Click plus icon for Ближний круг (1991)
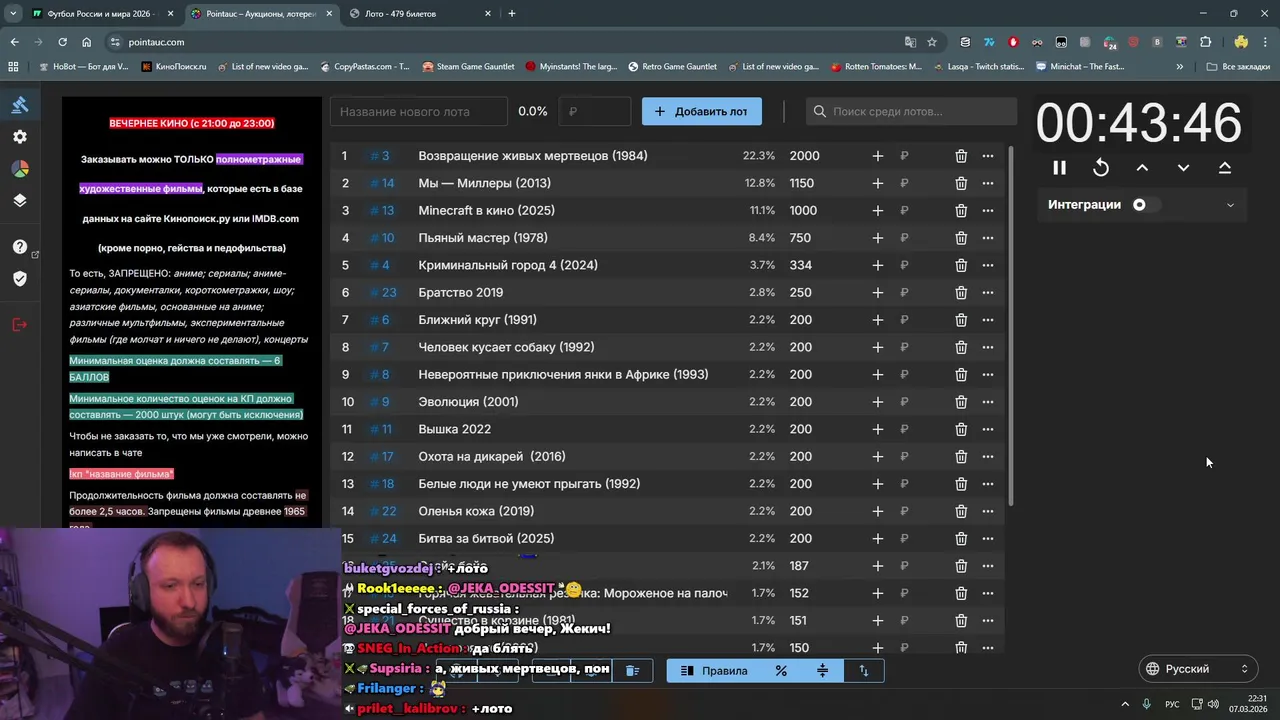Viewport: 1280px width, 720px height. click(878, 320)
